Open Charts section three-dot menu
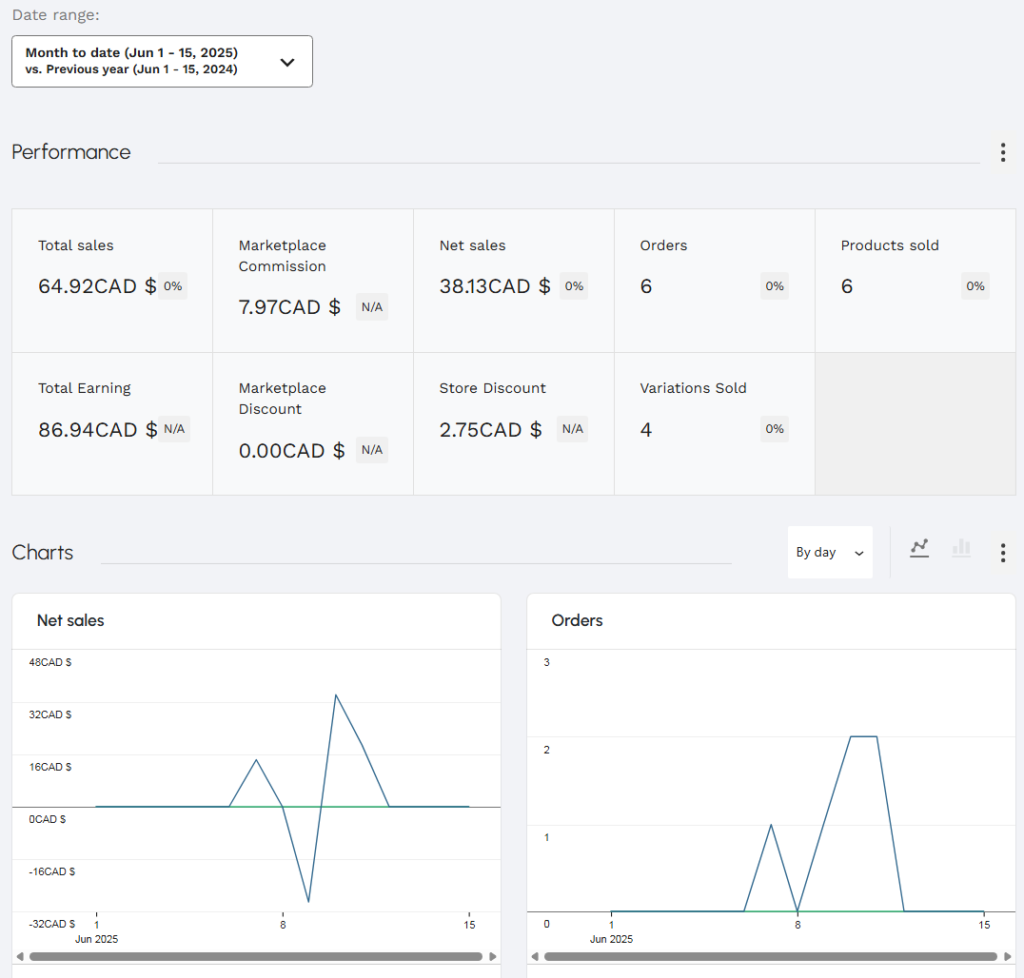Viewport: 1024px width, 978px height. click(x=1002, y=553)
